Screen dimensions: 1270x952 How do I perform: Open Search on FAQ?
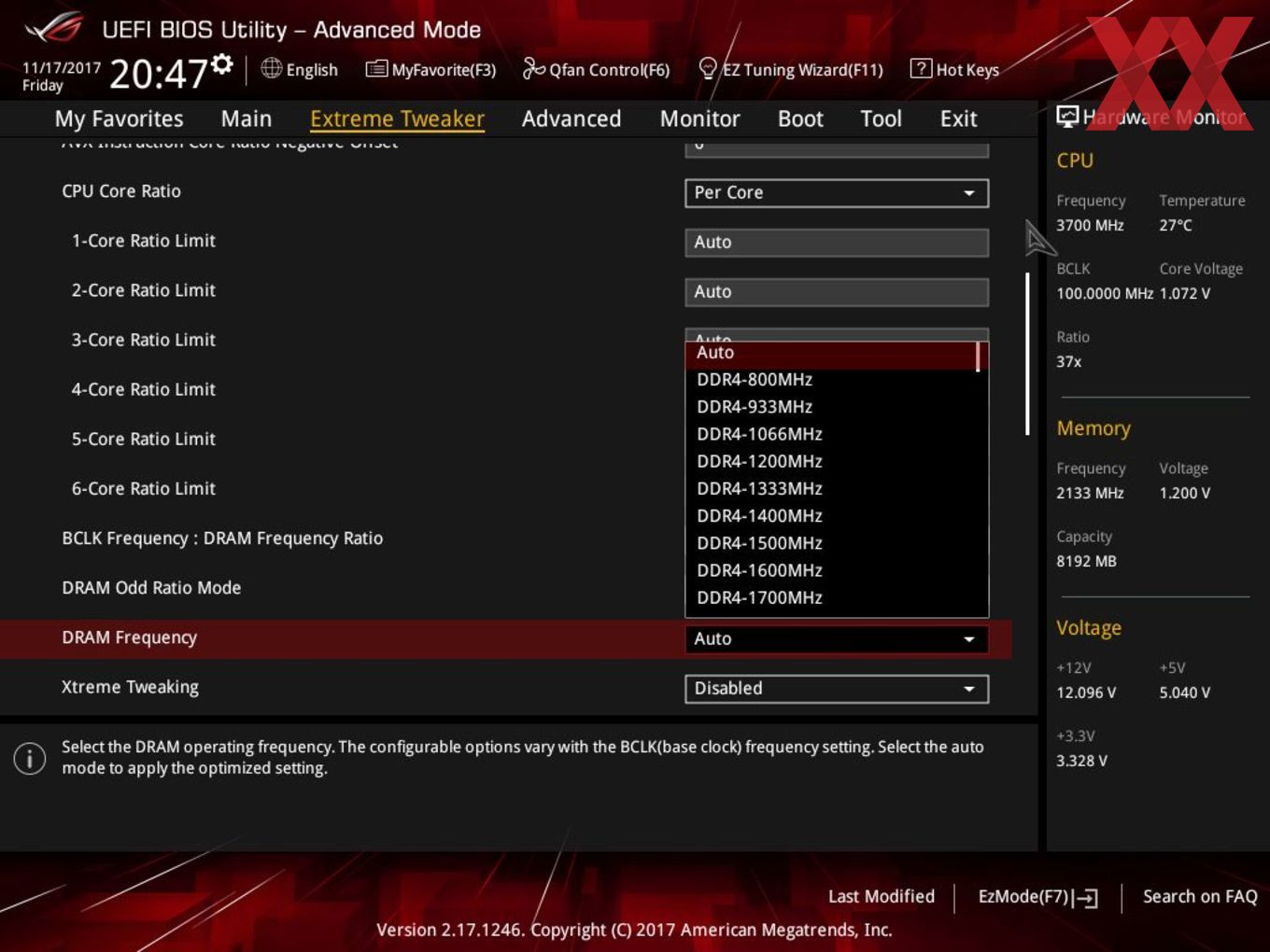coord(1200,896)
